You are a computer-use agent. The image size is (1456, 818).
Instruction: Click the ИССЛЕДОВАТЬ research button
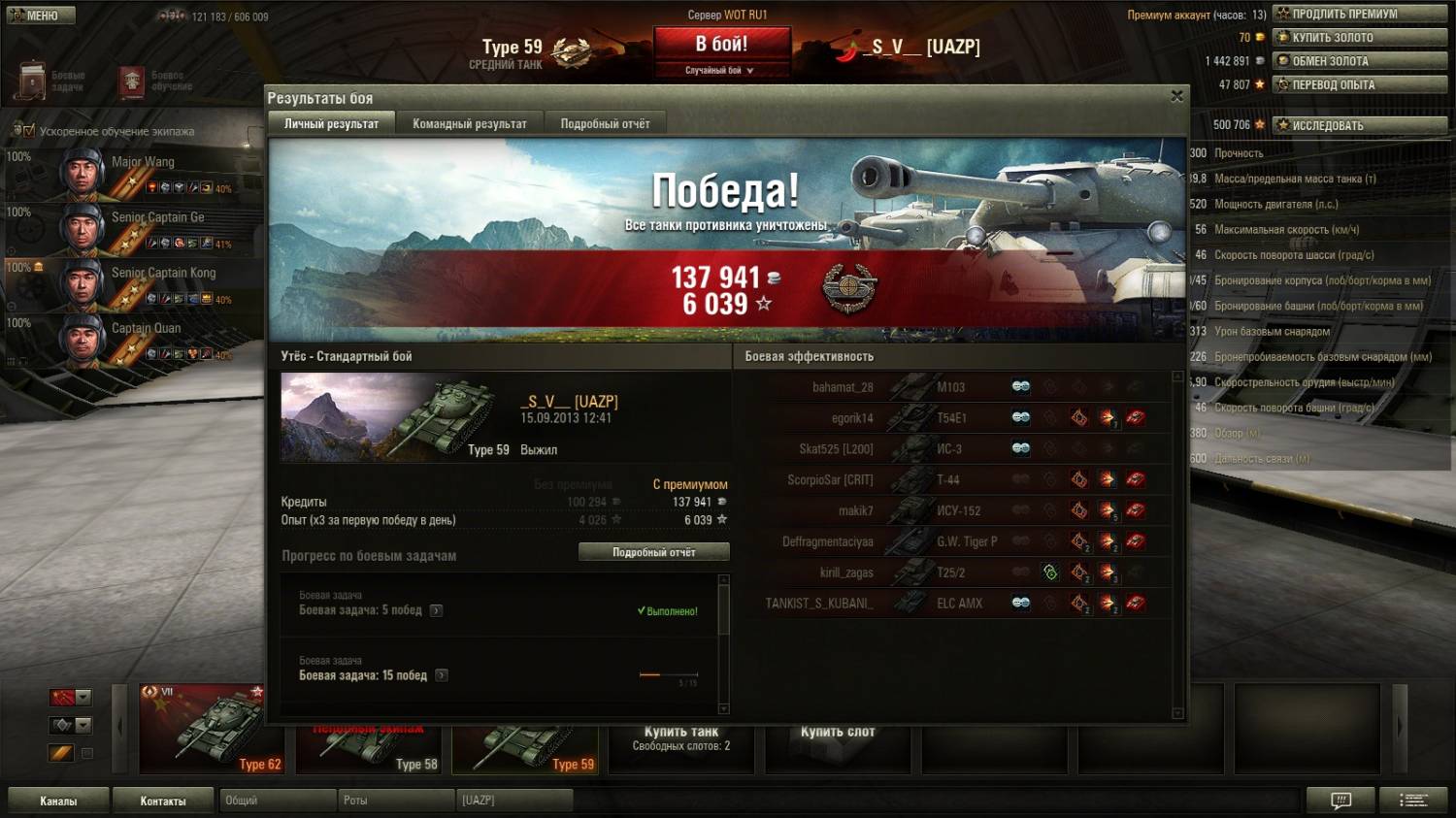pos(1360,125)
